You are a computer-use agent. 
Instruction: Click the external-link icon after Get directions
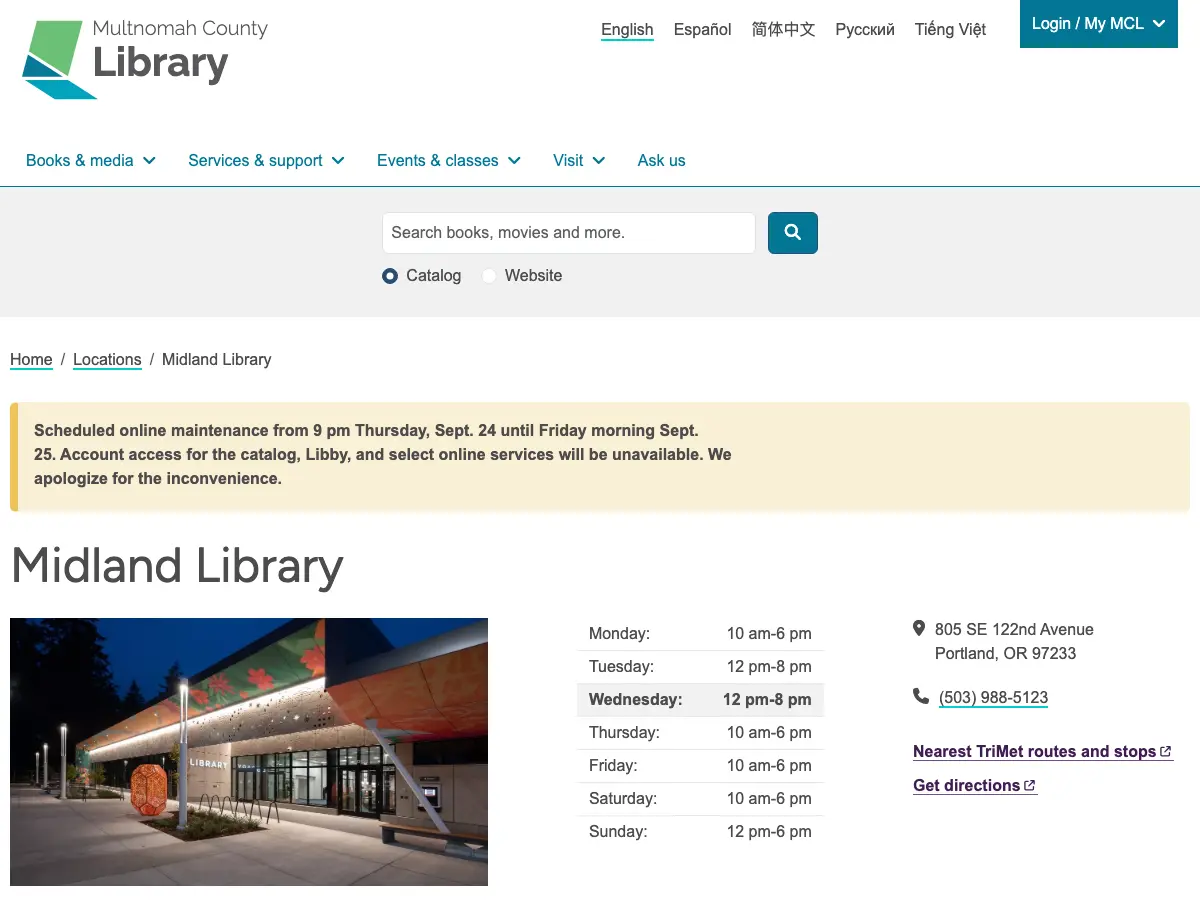1030,785
